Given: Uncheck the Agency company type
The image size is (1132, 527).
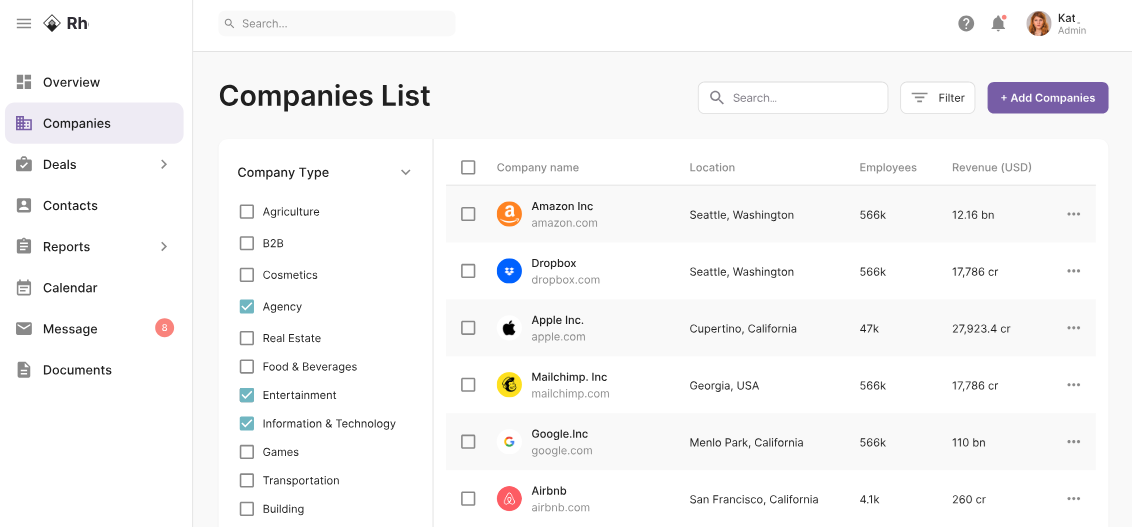Looking at the screenshot, I should pyautogui.click(x=247, y=307).
